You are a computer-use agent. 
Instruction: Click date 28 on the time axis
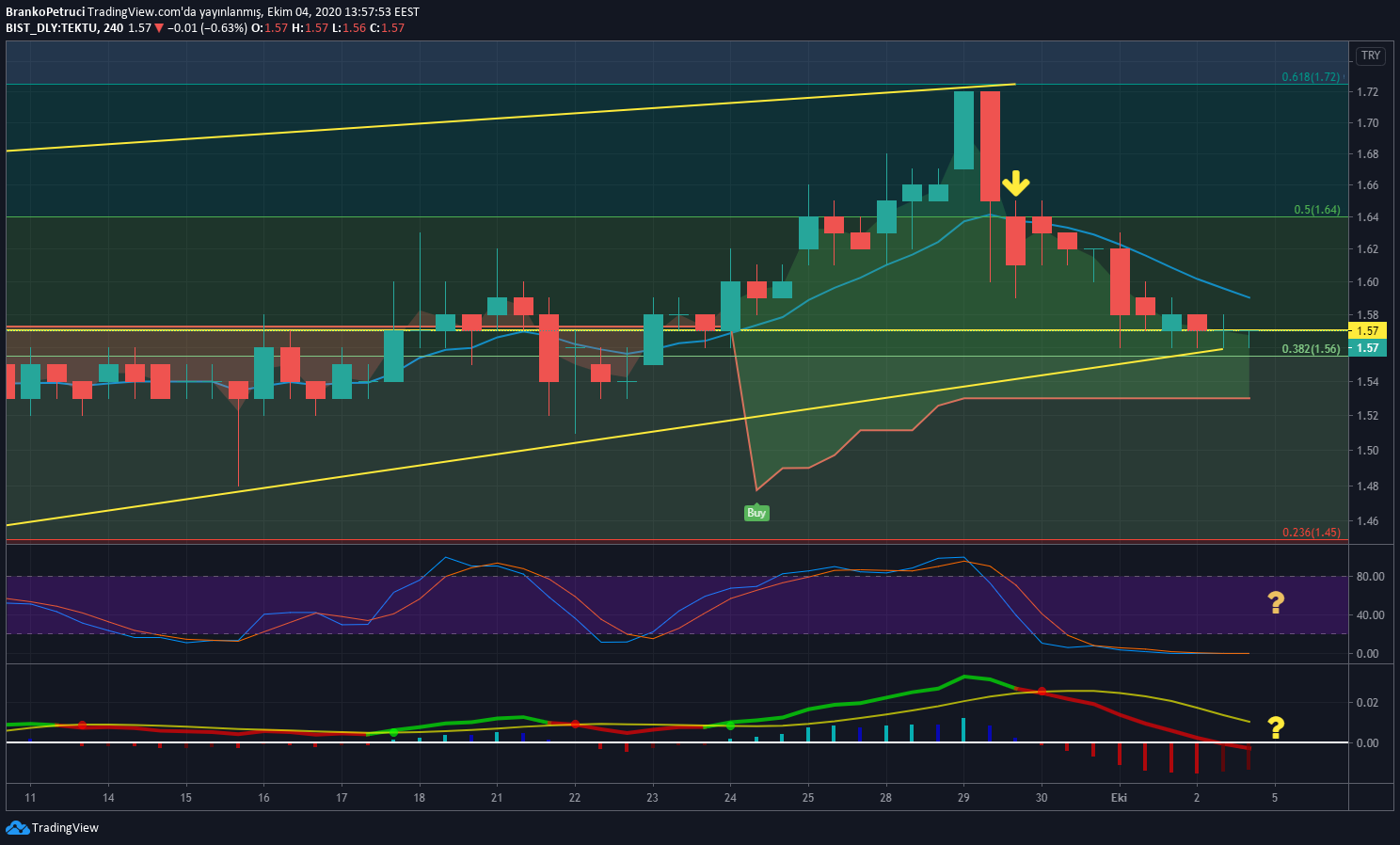[885, 798]
